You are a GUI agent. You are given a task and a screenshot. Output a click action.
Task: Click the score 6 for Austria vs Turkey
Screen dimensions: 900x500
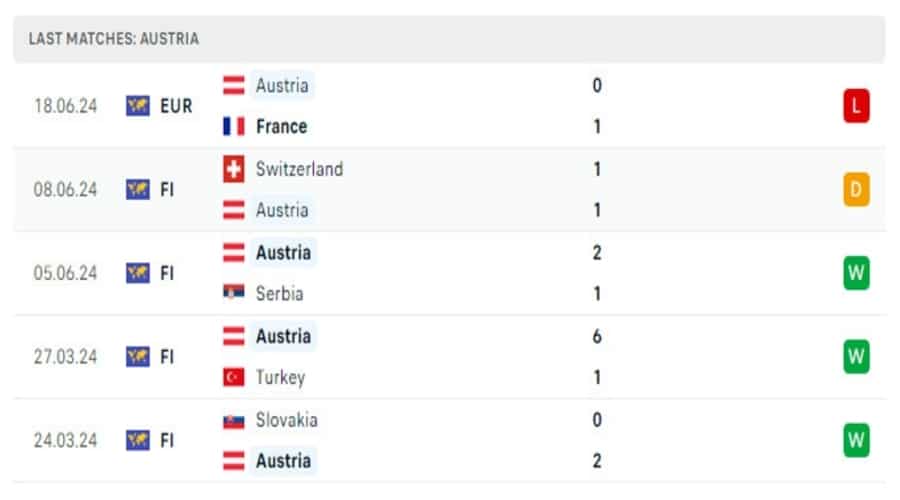point(597,336)
